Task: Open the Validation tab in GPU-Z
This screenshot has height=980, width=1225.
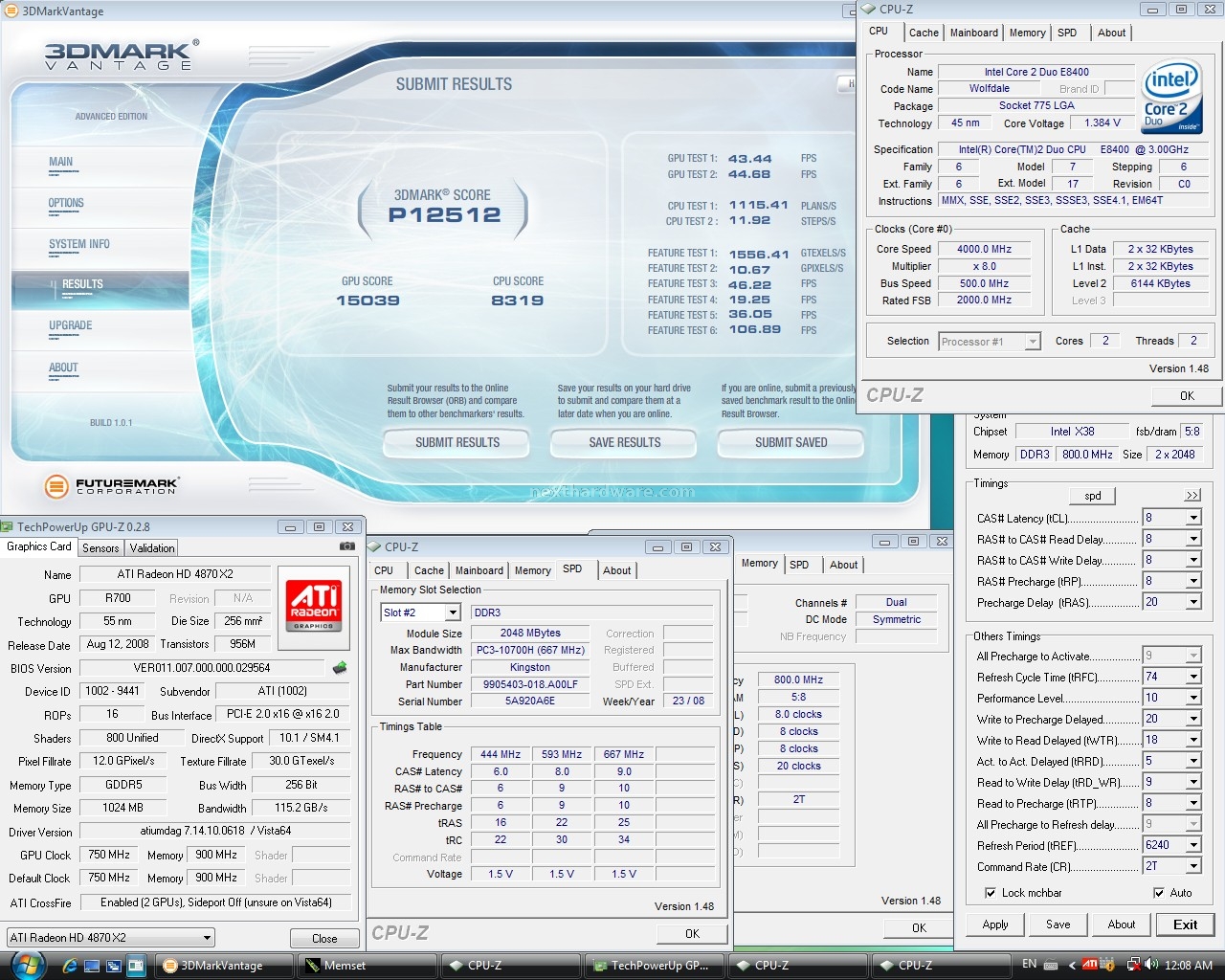Action: pos(152,548)
